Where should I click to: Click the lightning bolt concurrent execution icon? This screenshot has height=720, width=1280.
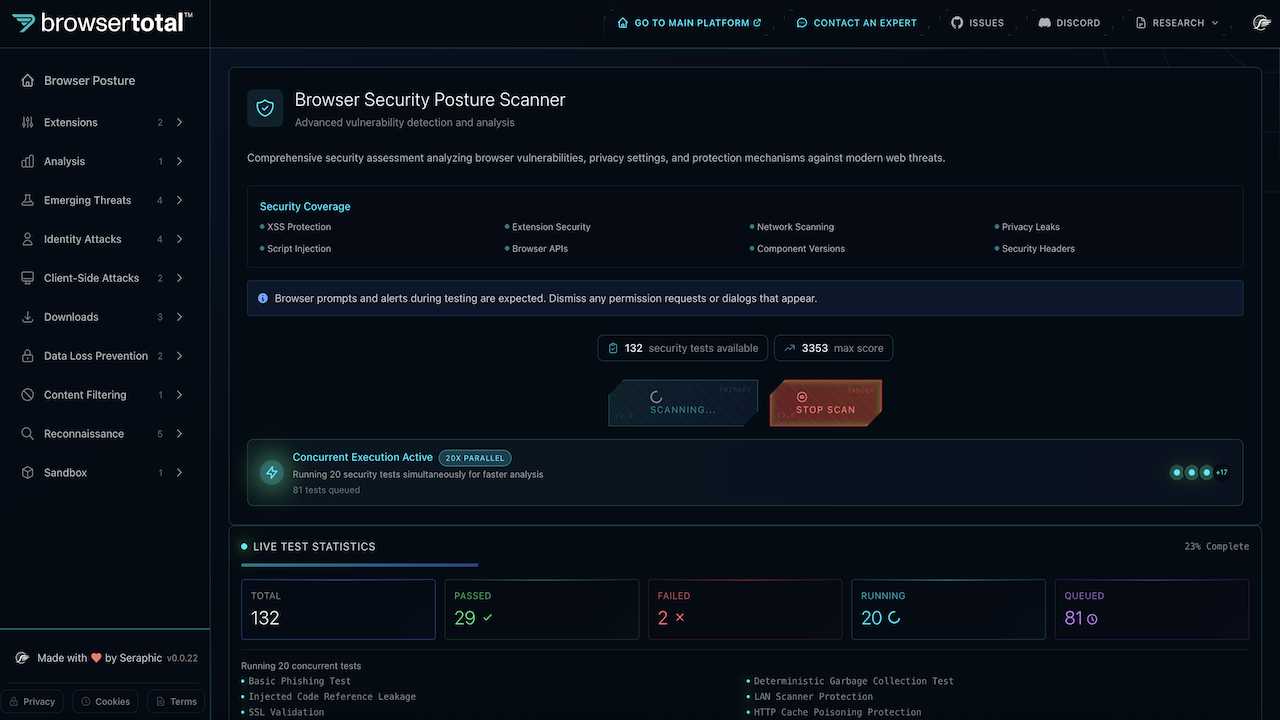click(272, 472)
